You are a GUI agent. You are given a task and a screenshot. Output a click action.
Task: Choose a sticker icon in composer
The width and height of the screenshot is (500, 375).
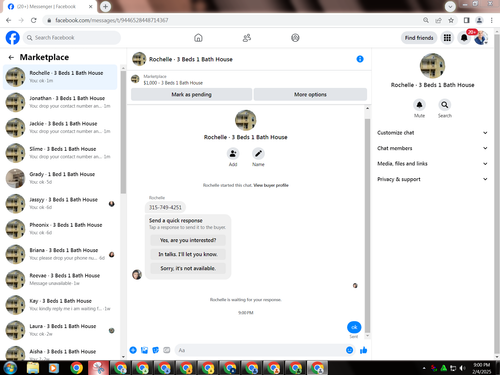coord(155,350)
